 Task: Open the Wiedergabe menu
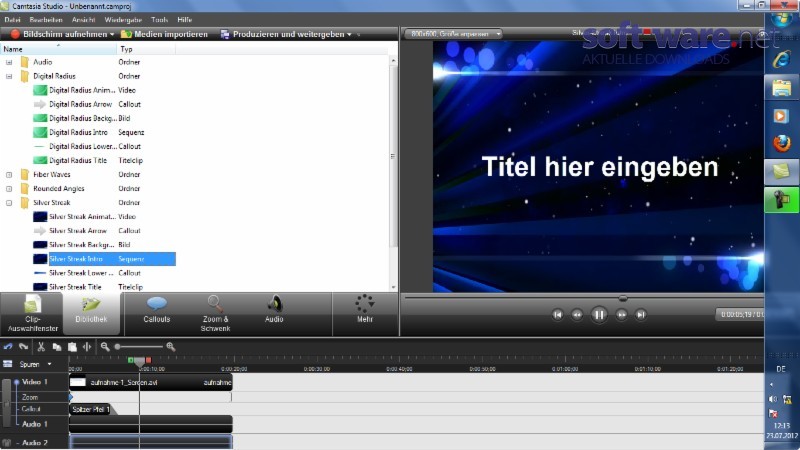[x=123, y=19]
